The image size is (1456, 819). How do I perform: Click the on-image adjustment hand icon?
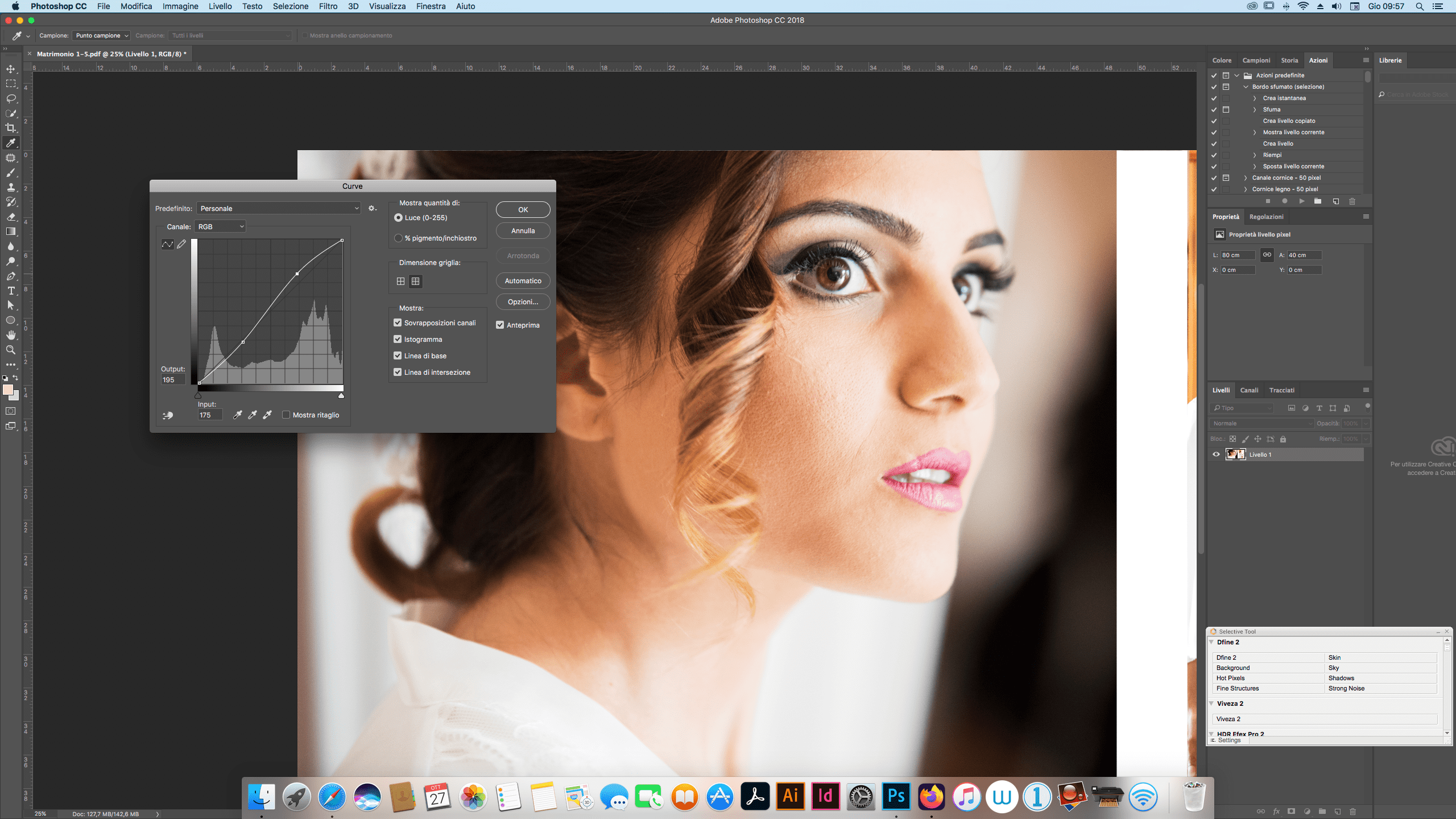coord(168,415)
